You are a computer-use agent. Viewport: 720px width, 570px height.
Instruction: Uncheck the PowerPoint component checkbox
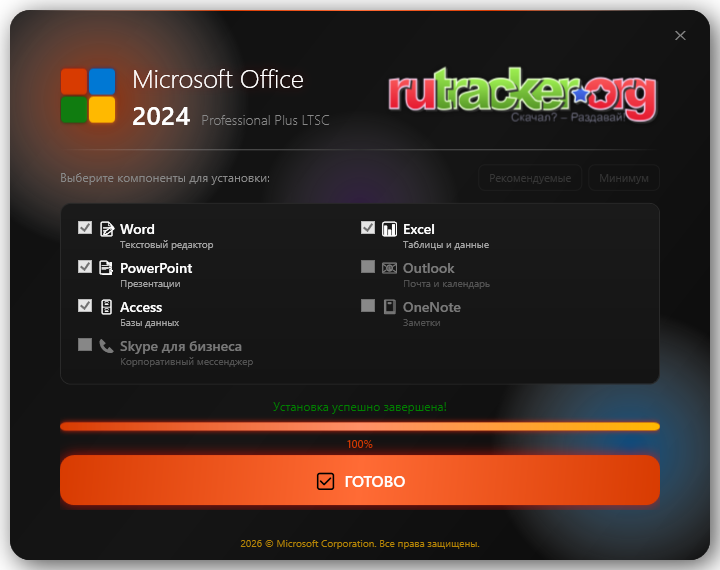(x=85, y=266)
